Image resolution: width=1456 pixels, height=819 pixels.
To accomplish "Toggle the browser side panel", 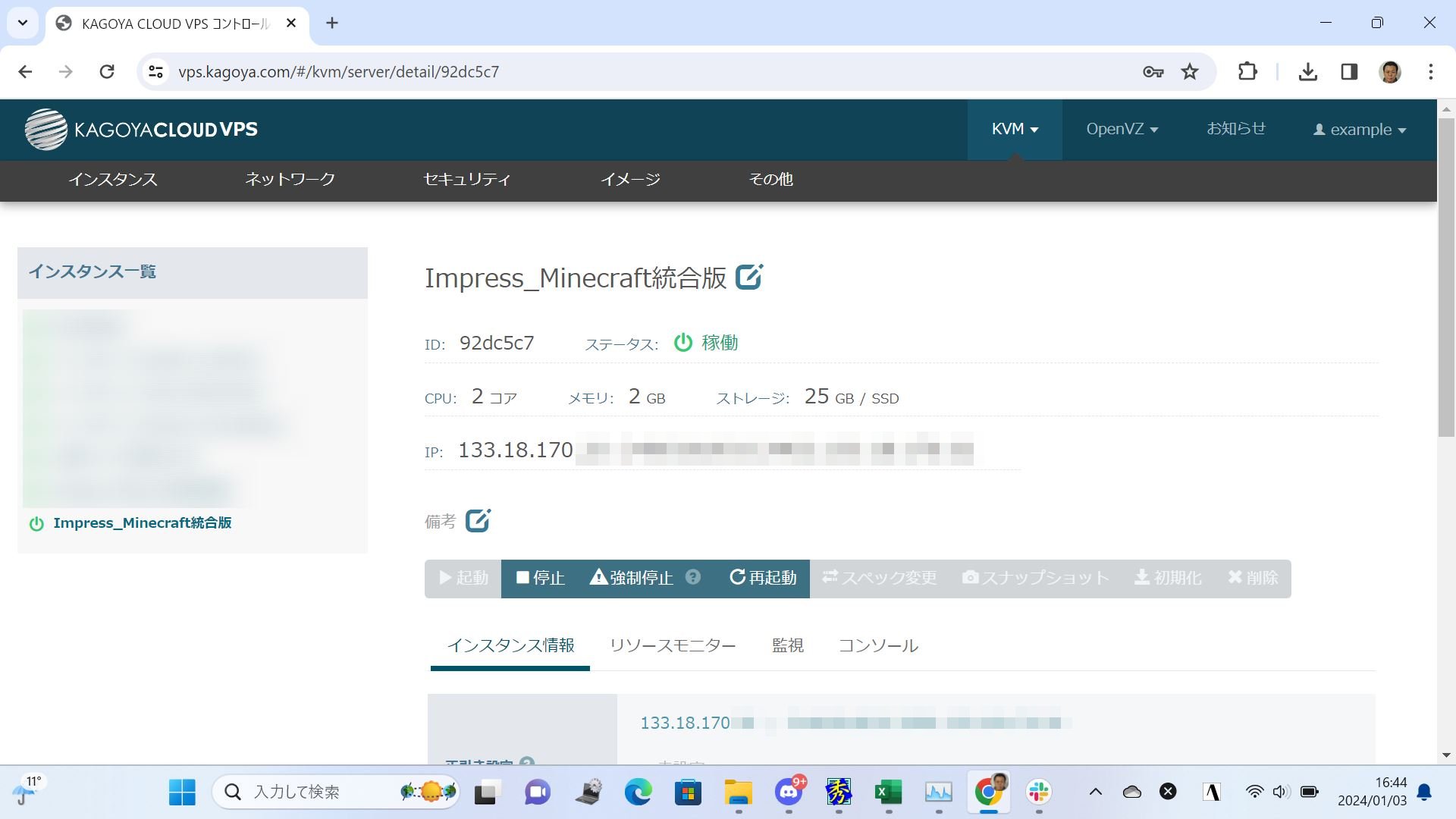I will [x=1349, y=72].
